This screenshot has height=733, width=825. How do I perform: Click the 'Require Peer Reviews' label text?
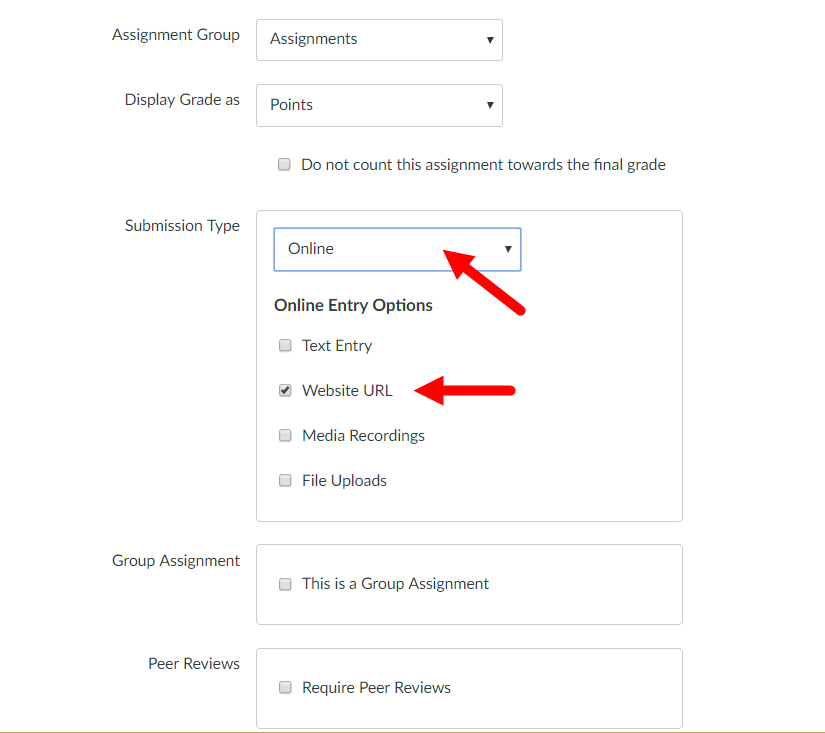[376, 688]
